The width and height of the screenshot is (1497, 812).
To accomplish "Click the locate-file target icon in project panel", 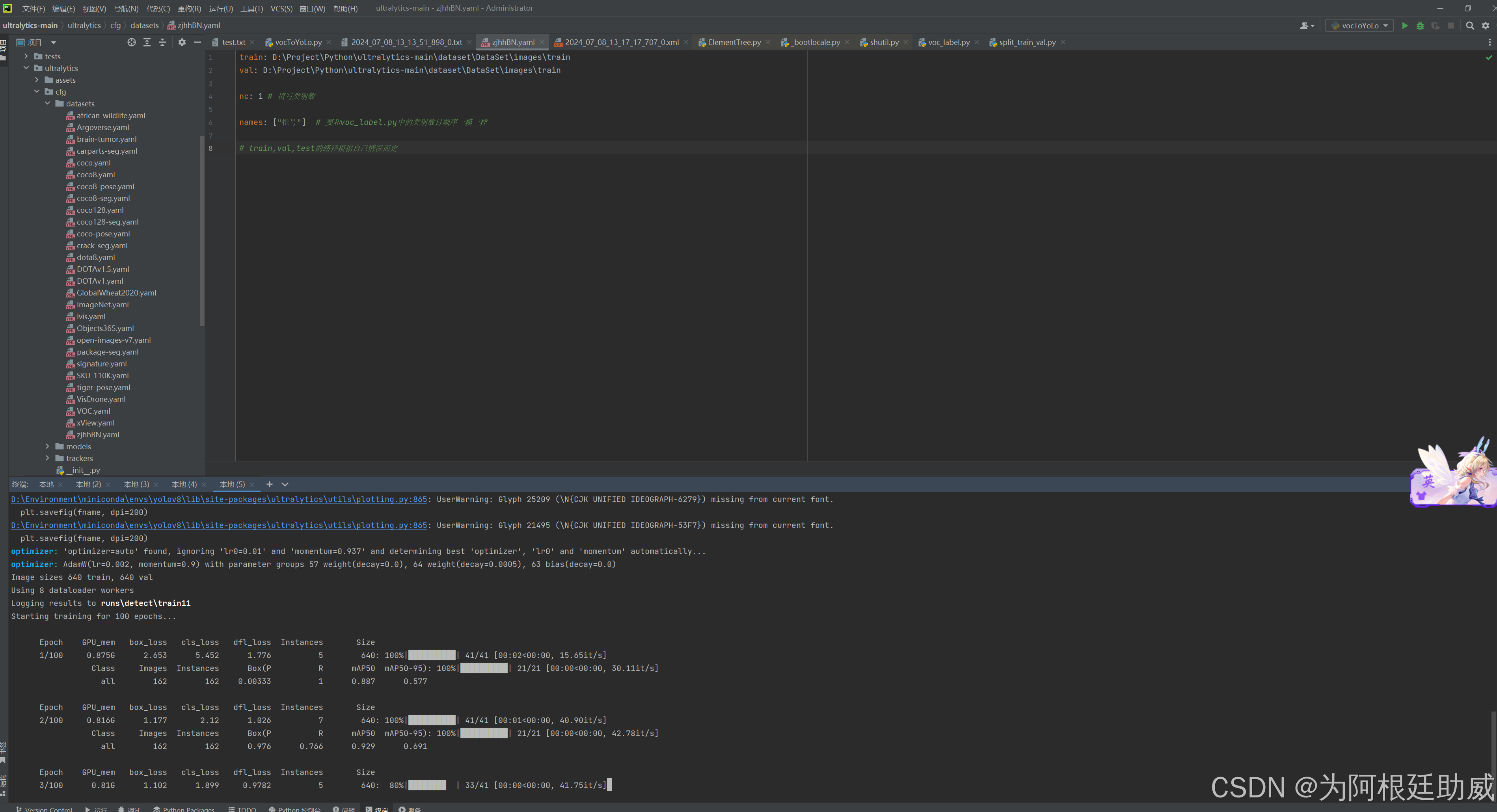I will [131, 43].
